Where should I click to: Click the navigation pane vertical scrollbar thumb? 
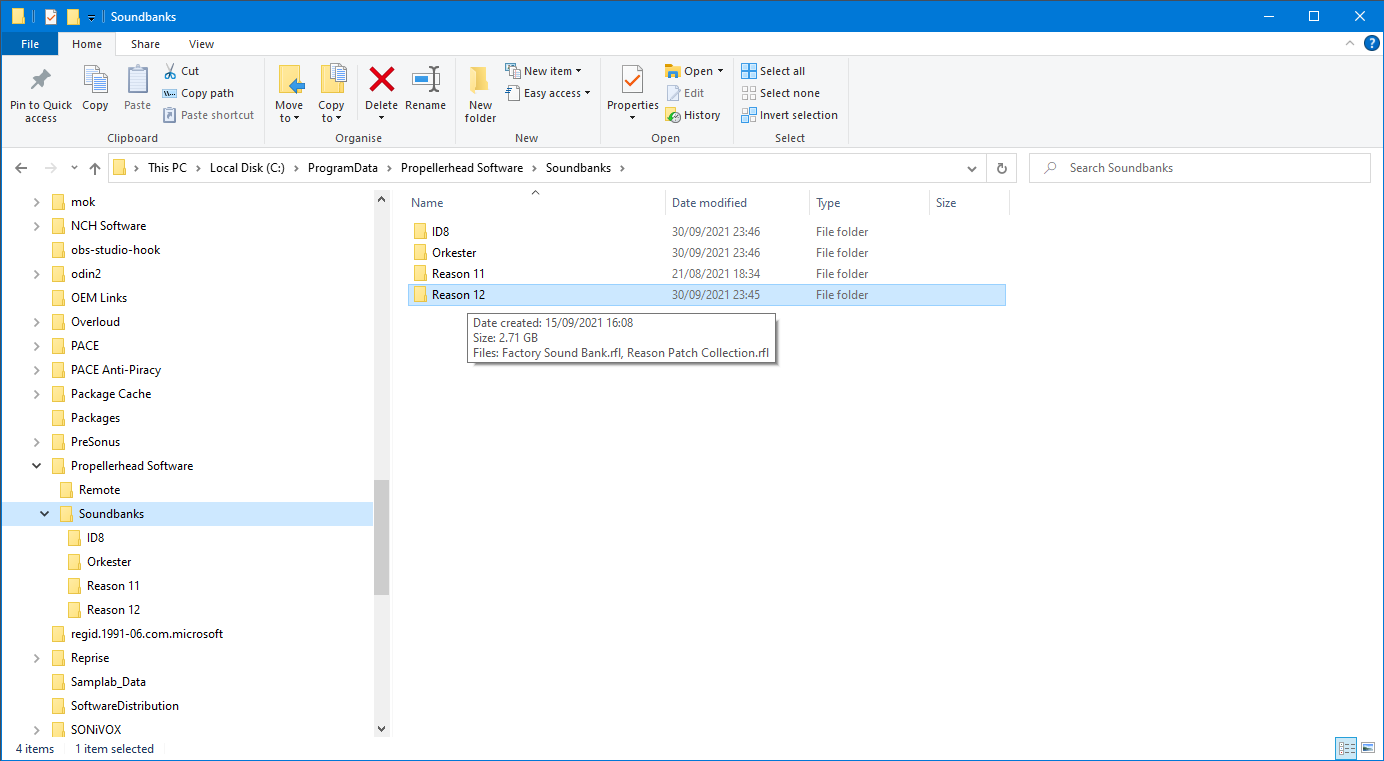(381, 537)
